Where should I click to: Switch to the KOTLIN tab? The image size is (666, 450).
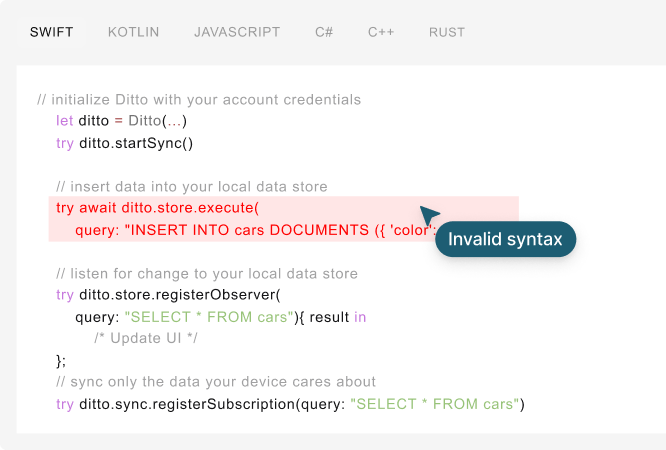pyautogui.click(x=133, y=32)
